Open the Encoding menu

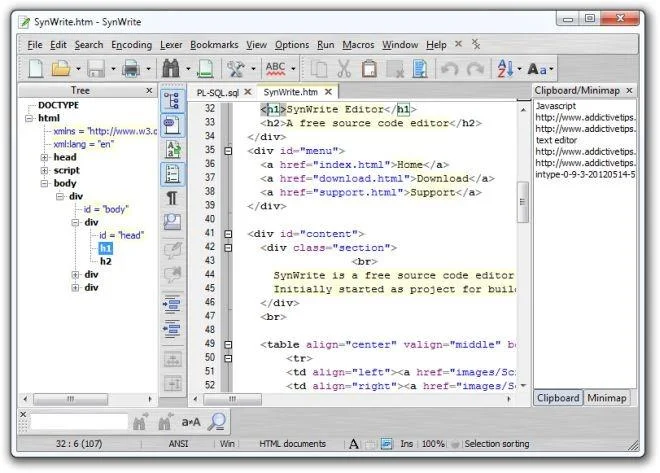131,45
